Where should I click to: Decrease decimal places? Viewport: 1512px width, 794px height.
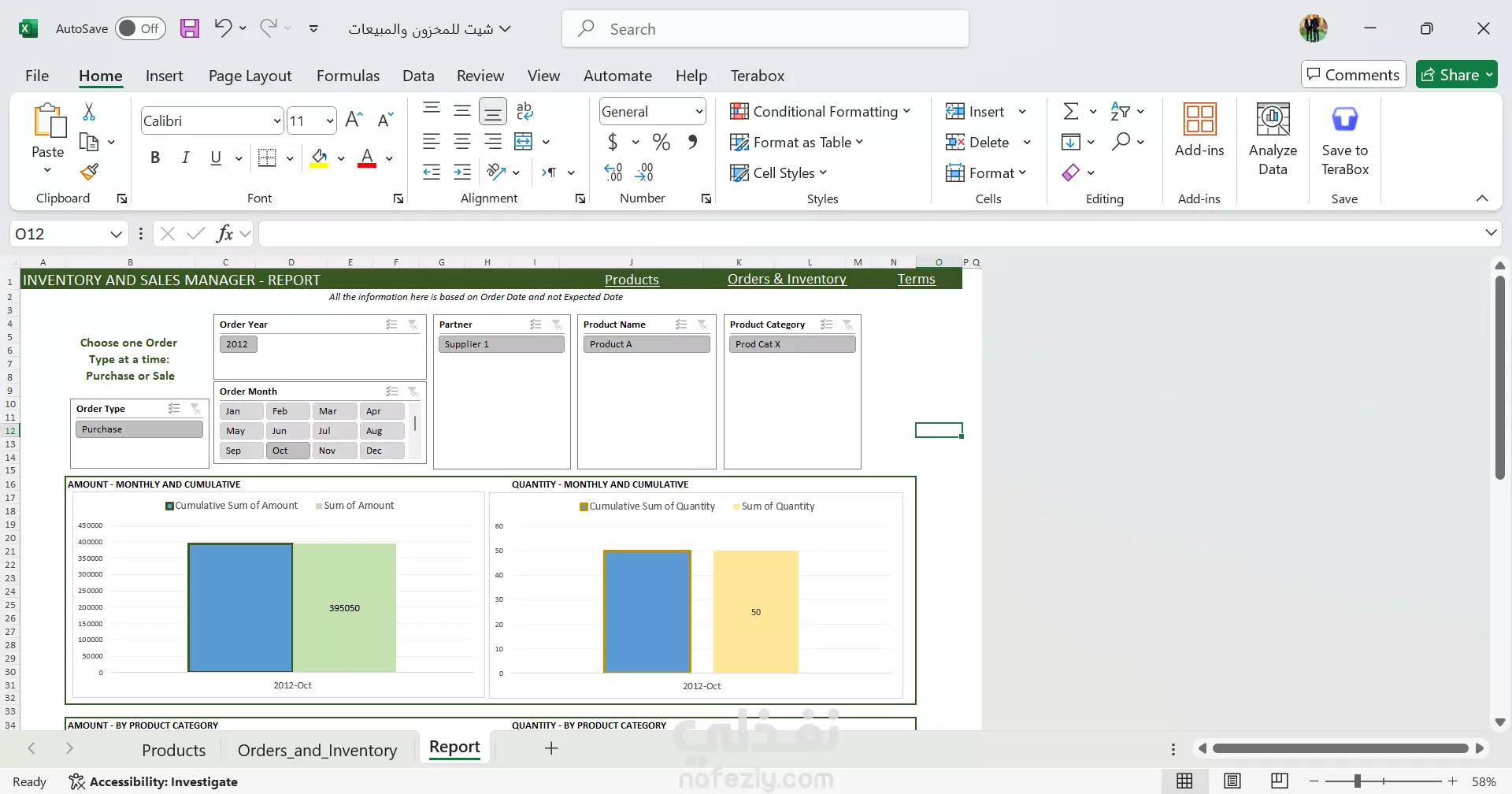(644, 172)
